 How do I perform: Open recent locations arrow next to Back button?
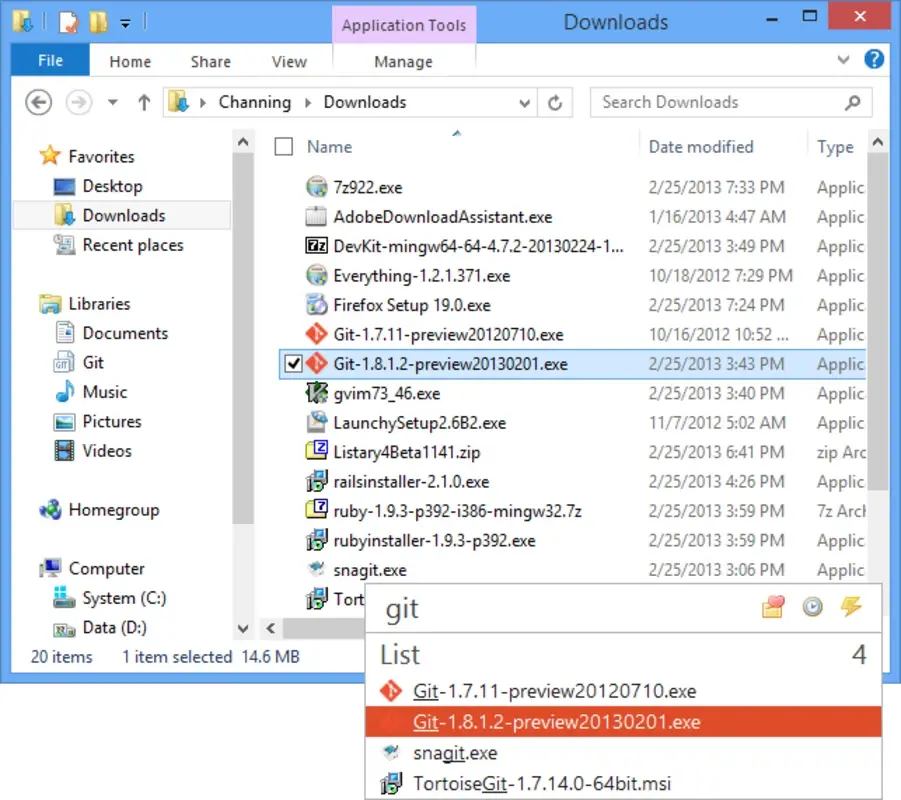click(112, 101)
